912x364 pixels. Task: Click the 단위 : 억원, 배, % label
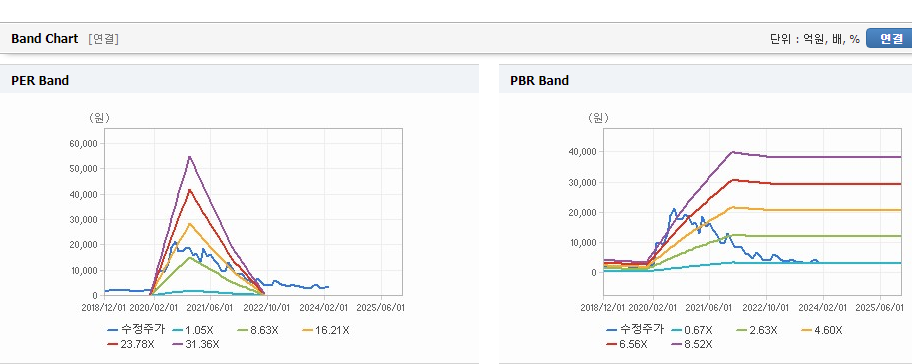point(814,39)
